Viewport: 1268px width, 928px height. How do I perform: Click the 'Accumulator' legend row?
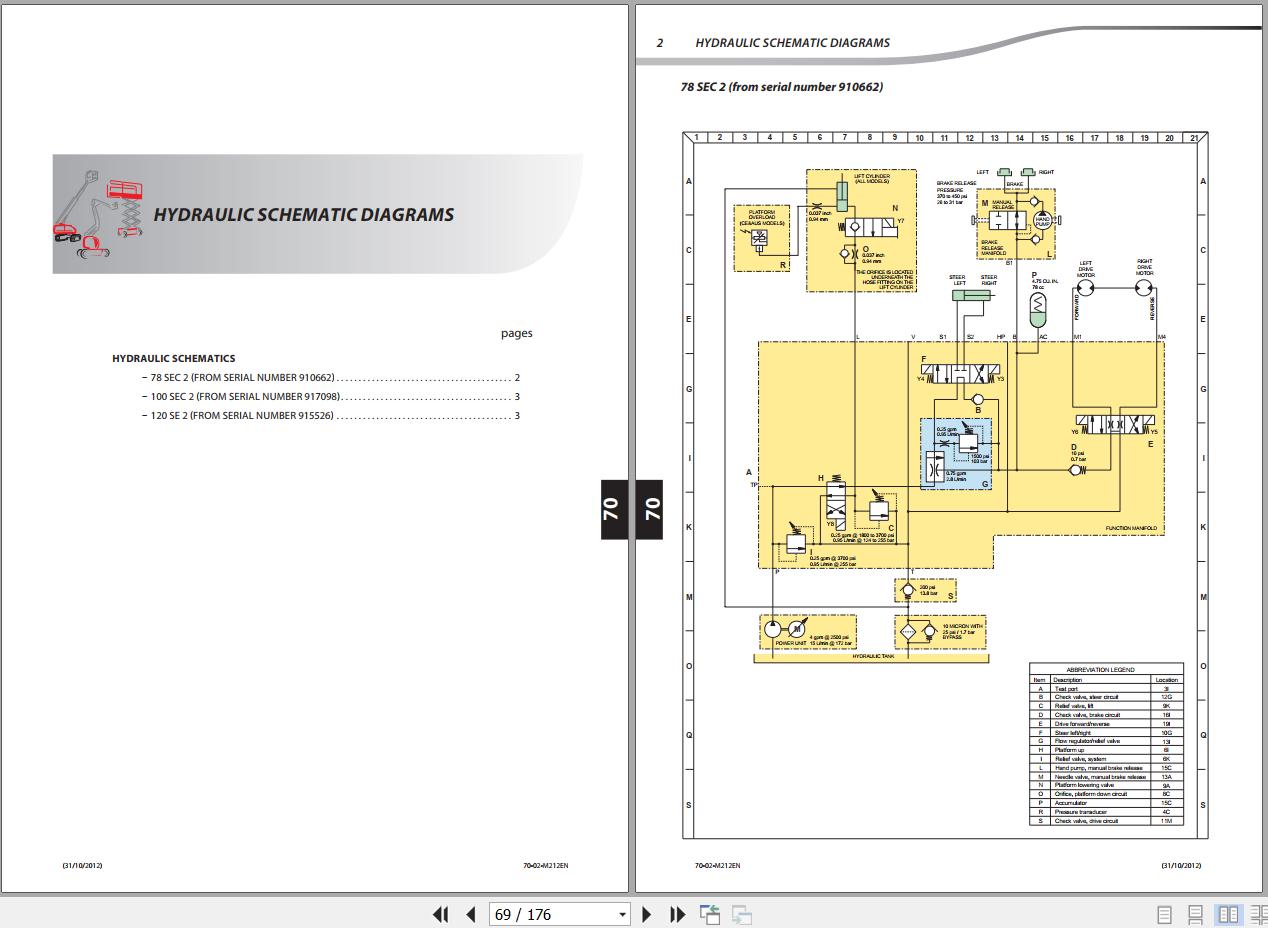[x=1106, y=803]
